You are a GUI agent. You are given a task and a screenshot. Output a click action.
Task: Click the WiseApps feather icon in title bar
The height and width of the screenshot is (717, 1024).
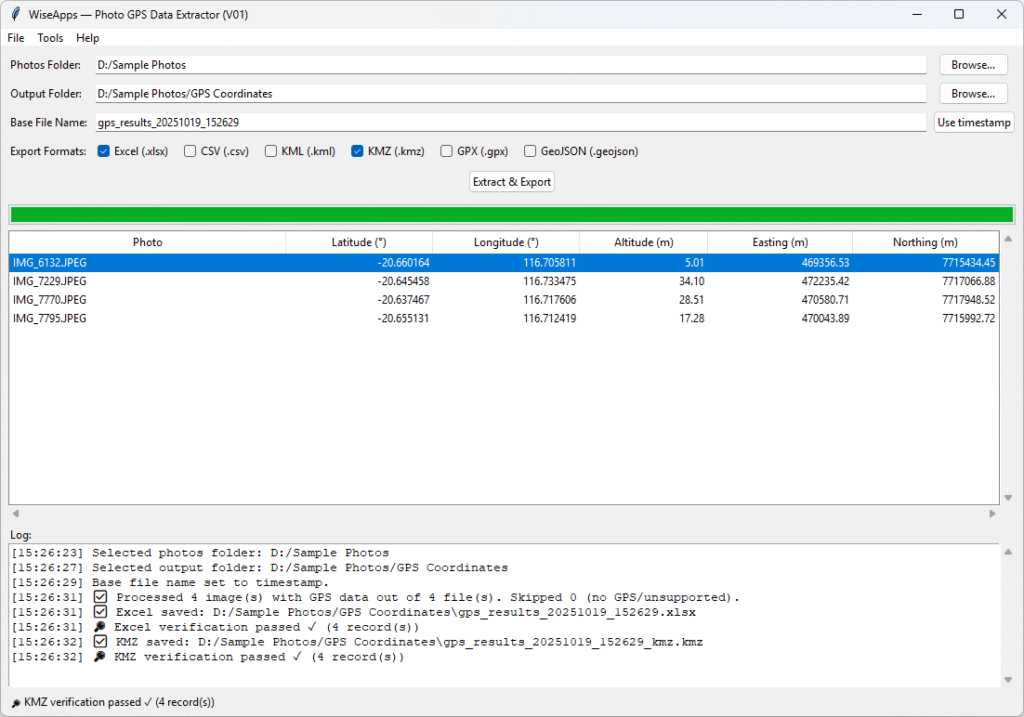click(x=15, y=14)
